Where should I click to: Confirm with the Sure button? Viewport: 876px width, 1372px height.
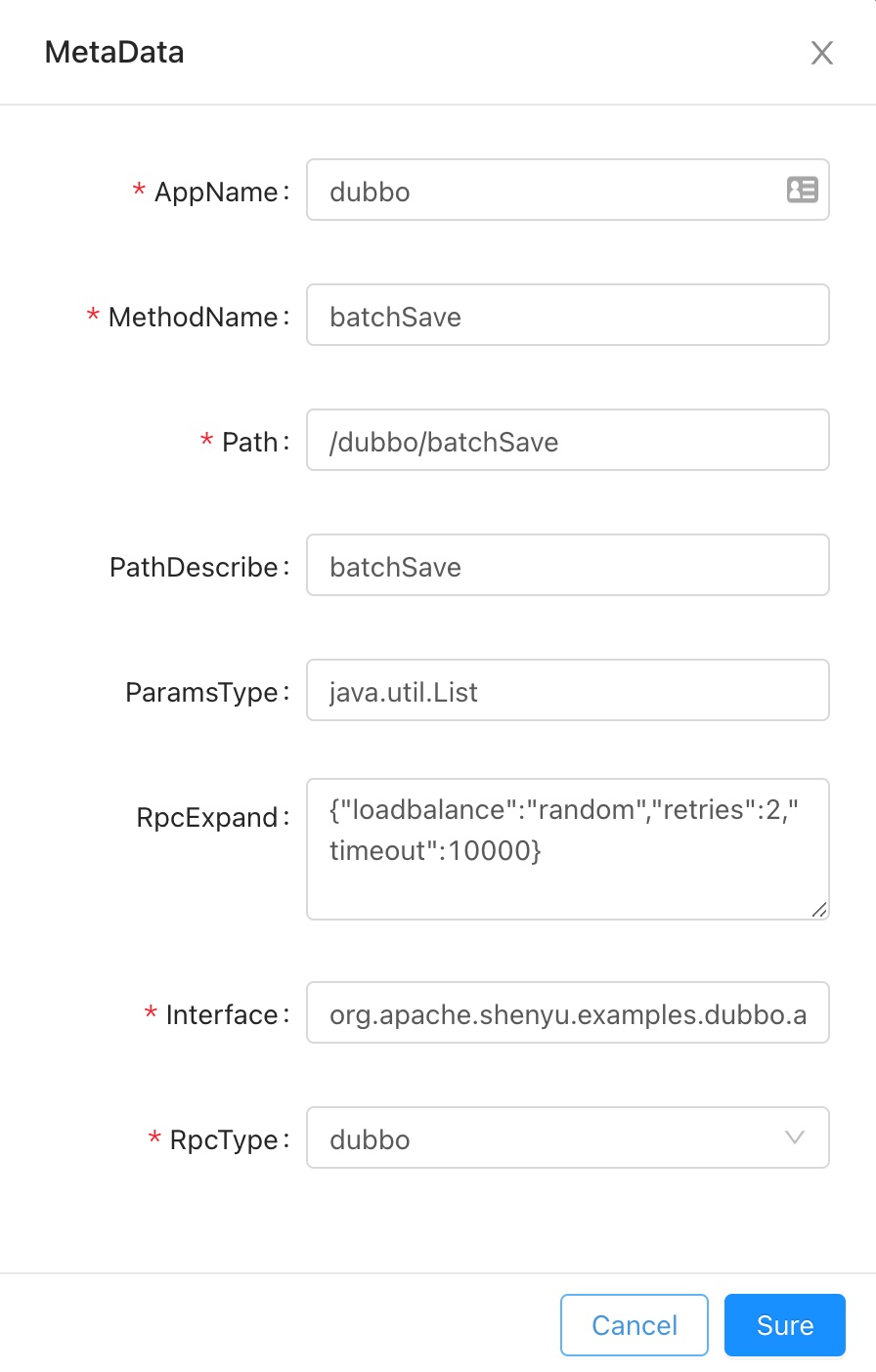point(784,1325)
